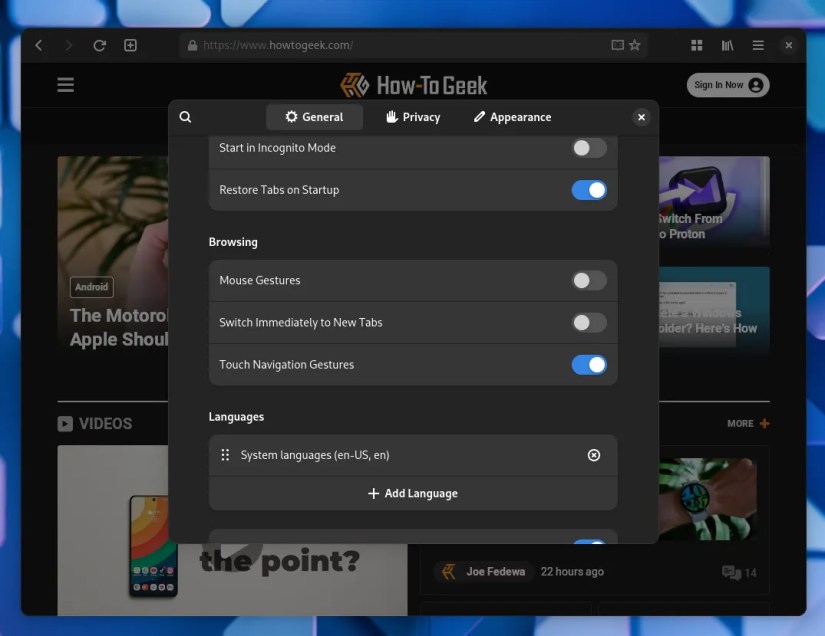This screenshot has height=636, width=825.
Task: Click the Motorola article headline
Action: 119,327
